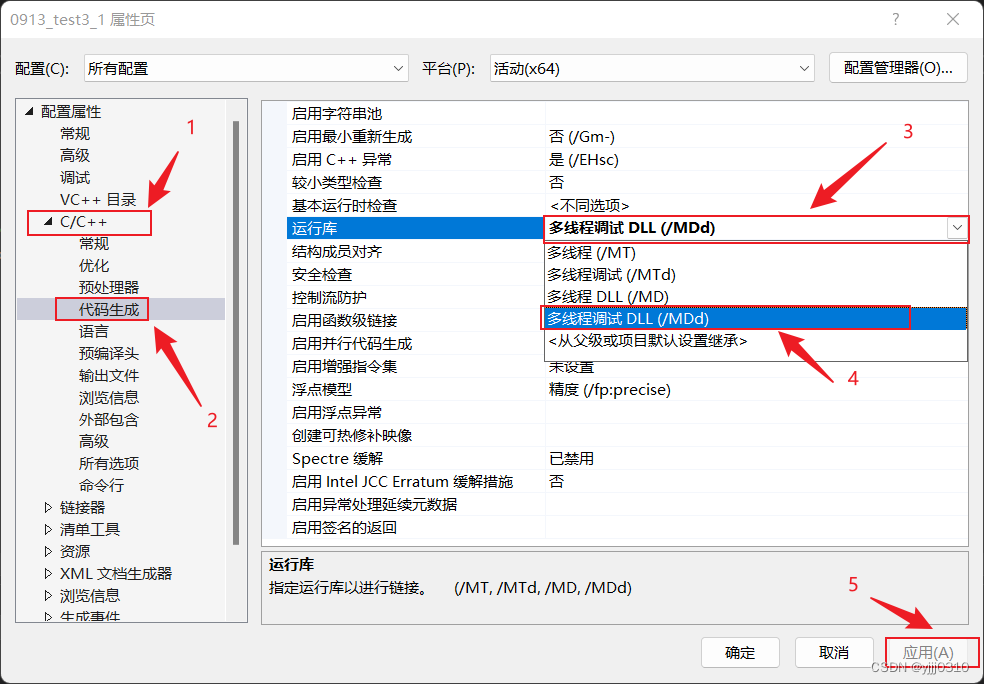Viewport: 984px width, 684px height.
Task: Expand the XML 文档生成器 node
Action: [48, 573]
